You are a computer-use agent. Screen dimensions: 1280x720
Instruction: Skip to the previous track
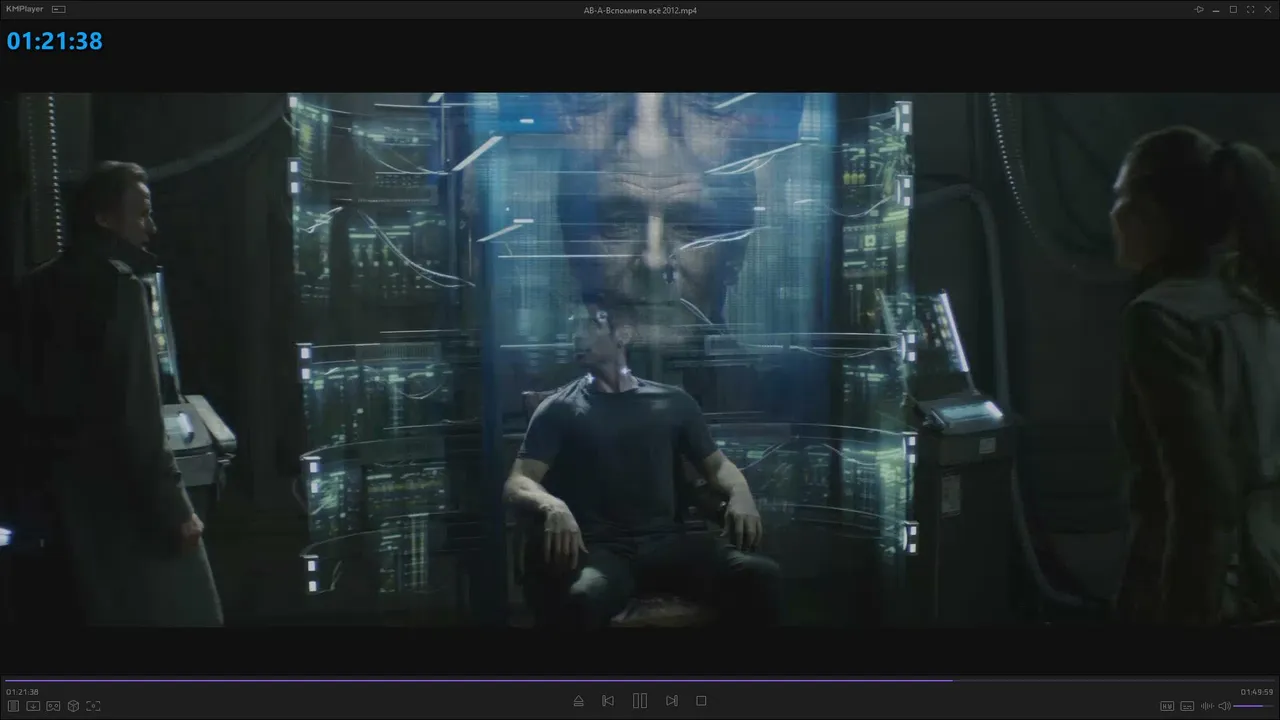(x=608, y=701)
